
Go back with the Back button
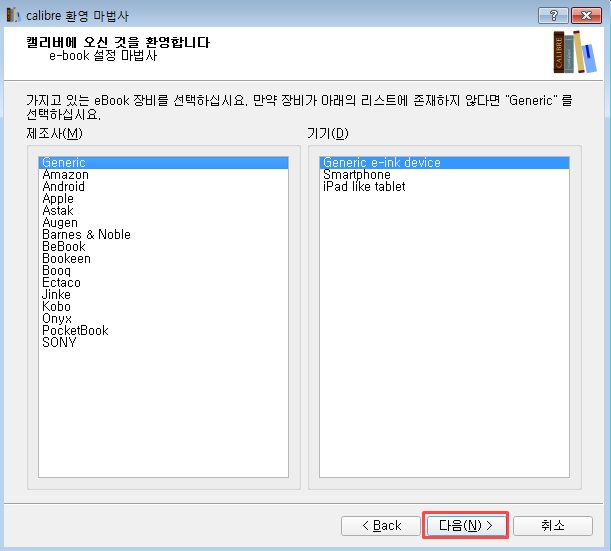pyautogui.click(x=381, y=526)
